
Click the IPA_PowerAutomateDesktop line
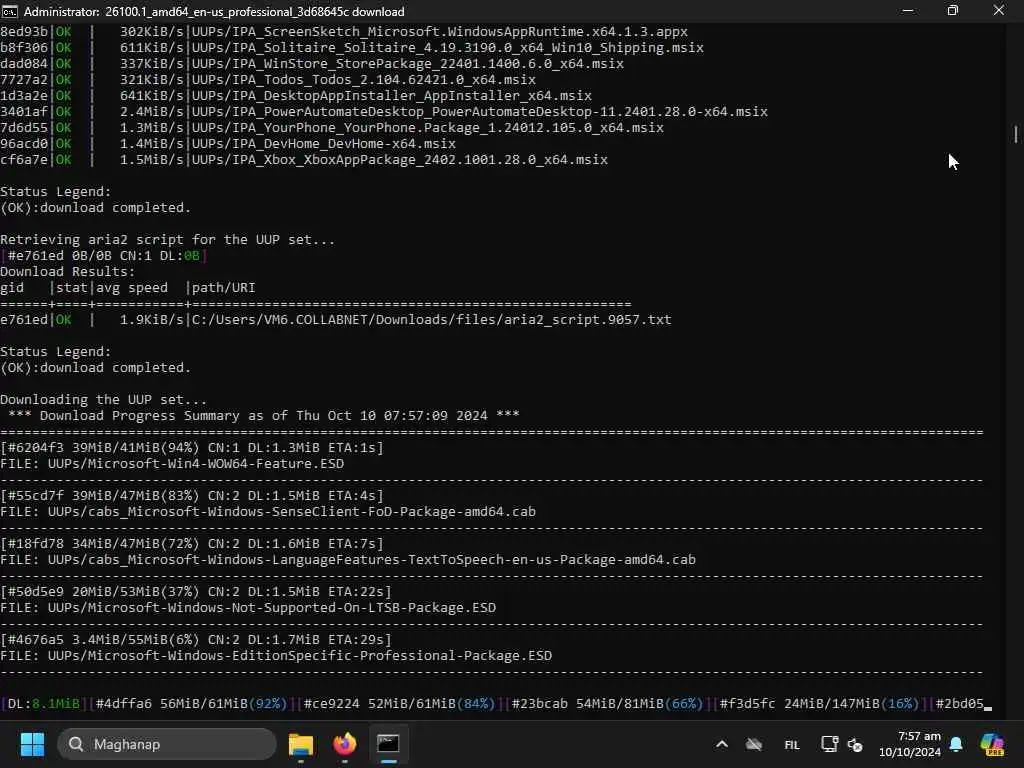click(384, 112)
